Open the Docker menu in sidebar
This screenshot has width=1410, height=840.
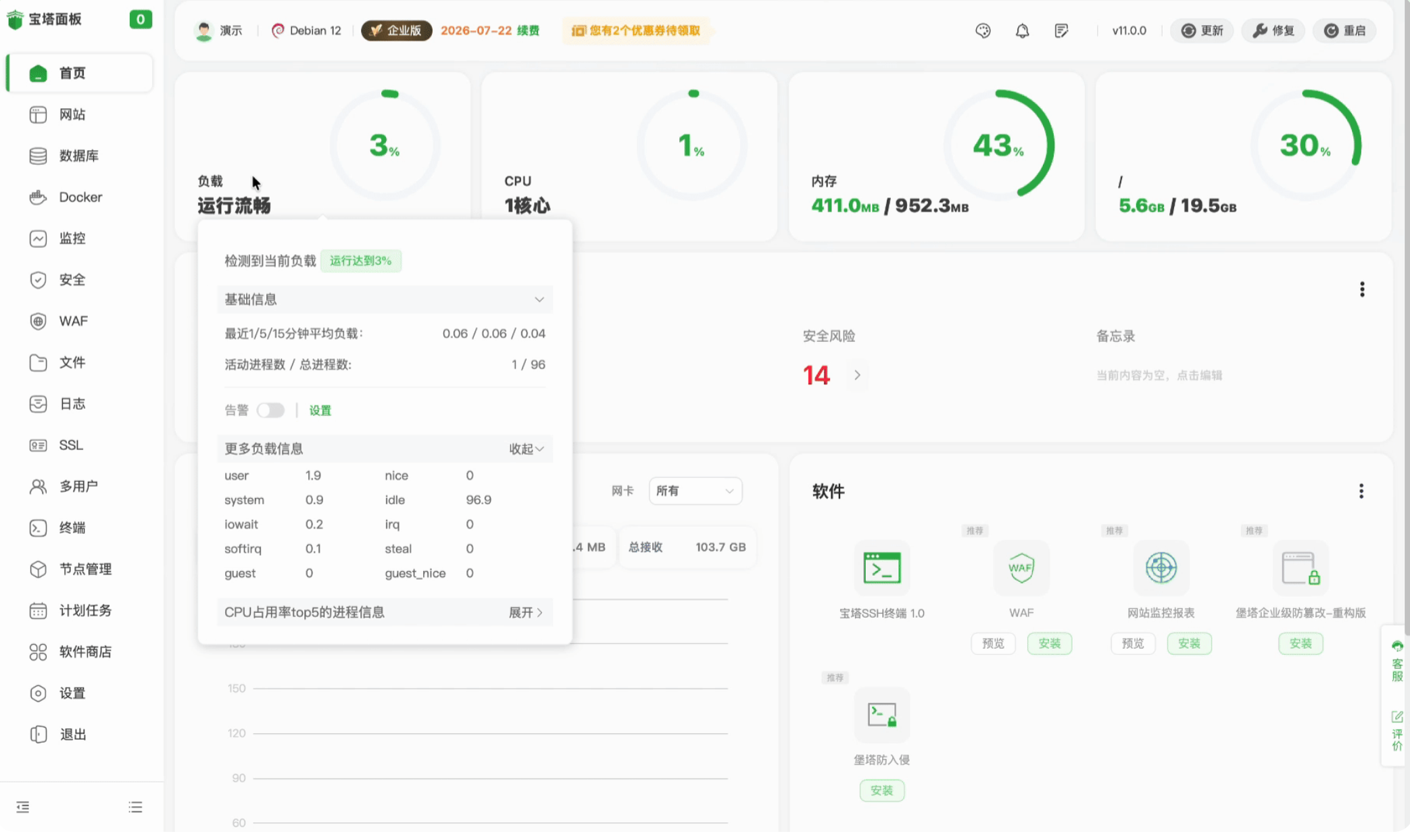80,197
